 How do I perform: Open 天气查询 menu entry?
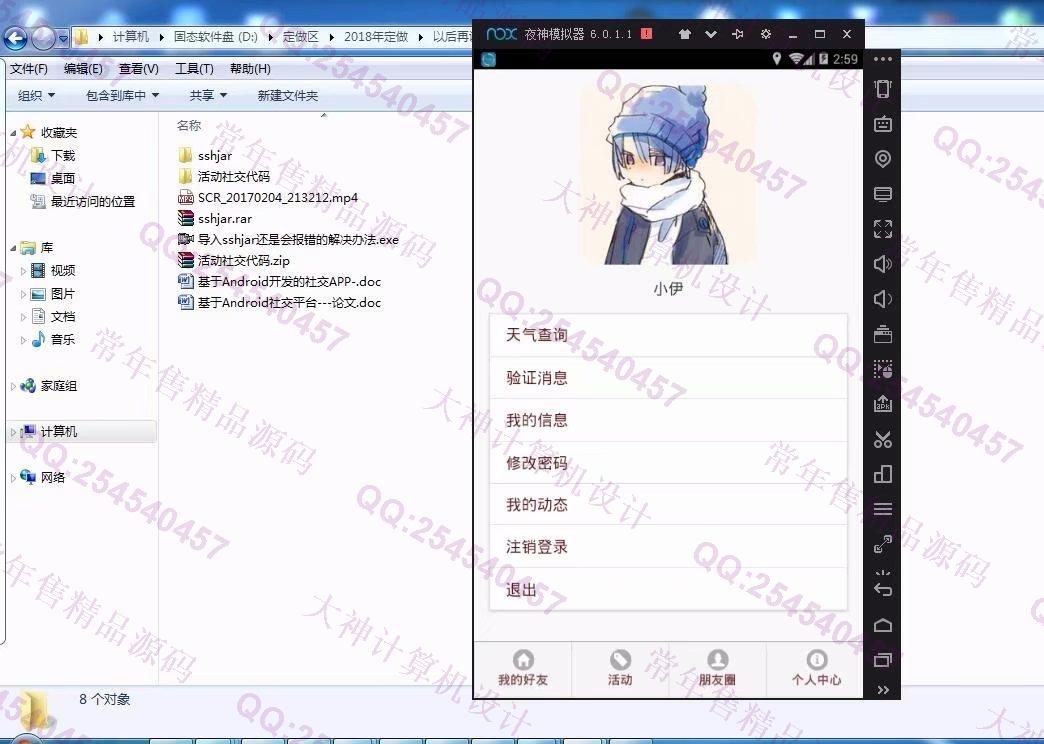[668, 335]
